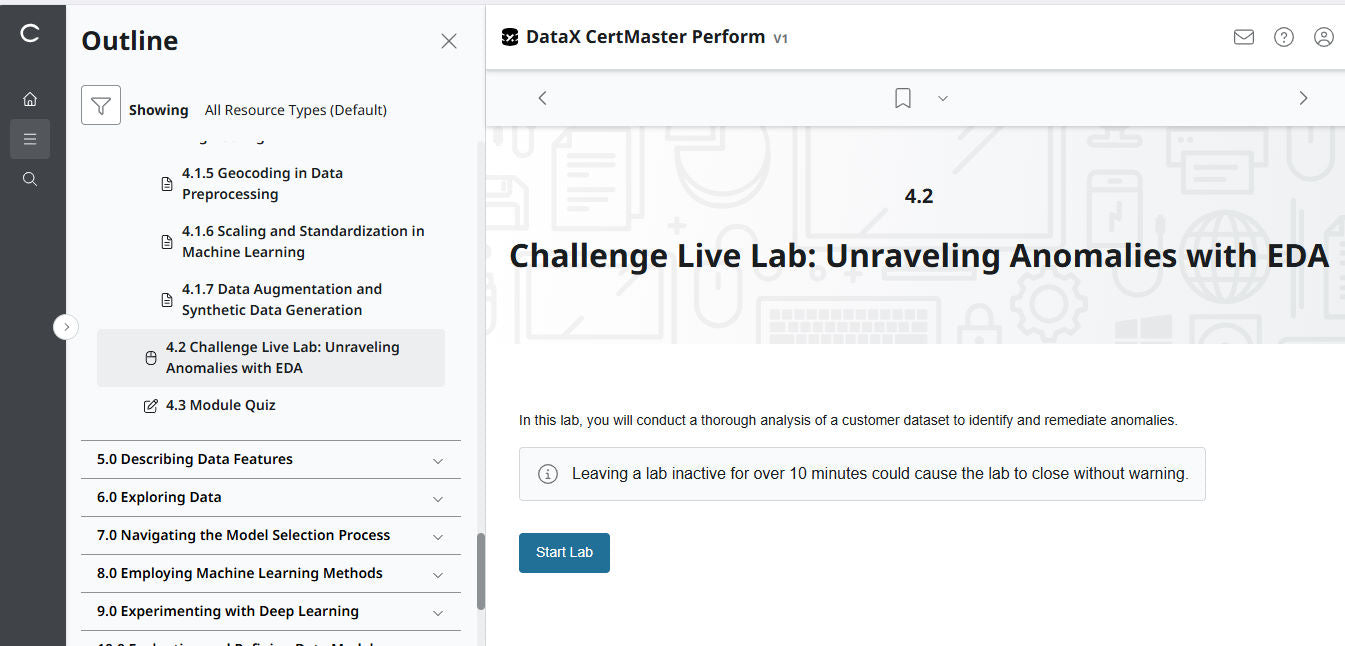This screenshot has height=646, width=1345.
Task: Close the Outline panel
Action: point(449,41)
